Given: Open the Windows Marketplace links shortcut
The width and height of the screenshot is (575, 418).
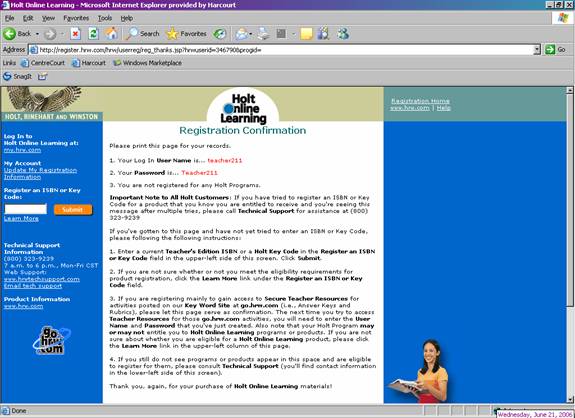Looking at the screenshot, I should [x=147, y=63].
